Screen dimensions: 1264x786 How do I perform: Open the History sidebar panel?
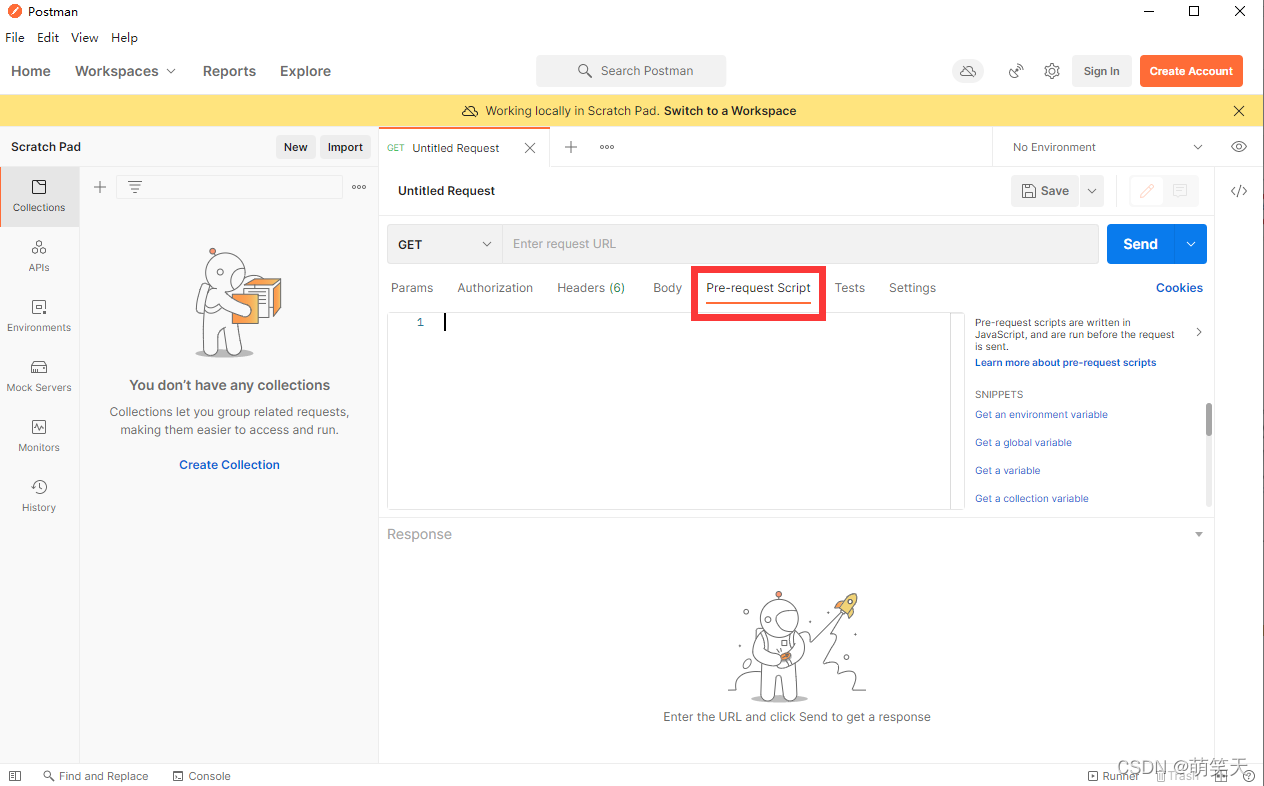coord(39,496)
